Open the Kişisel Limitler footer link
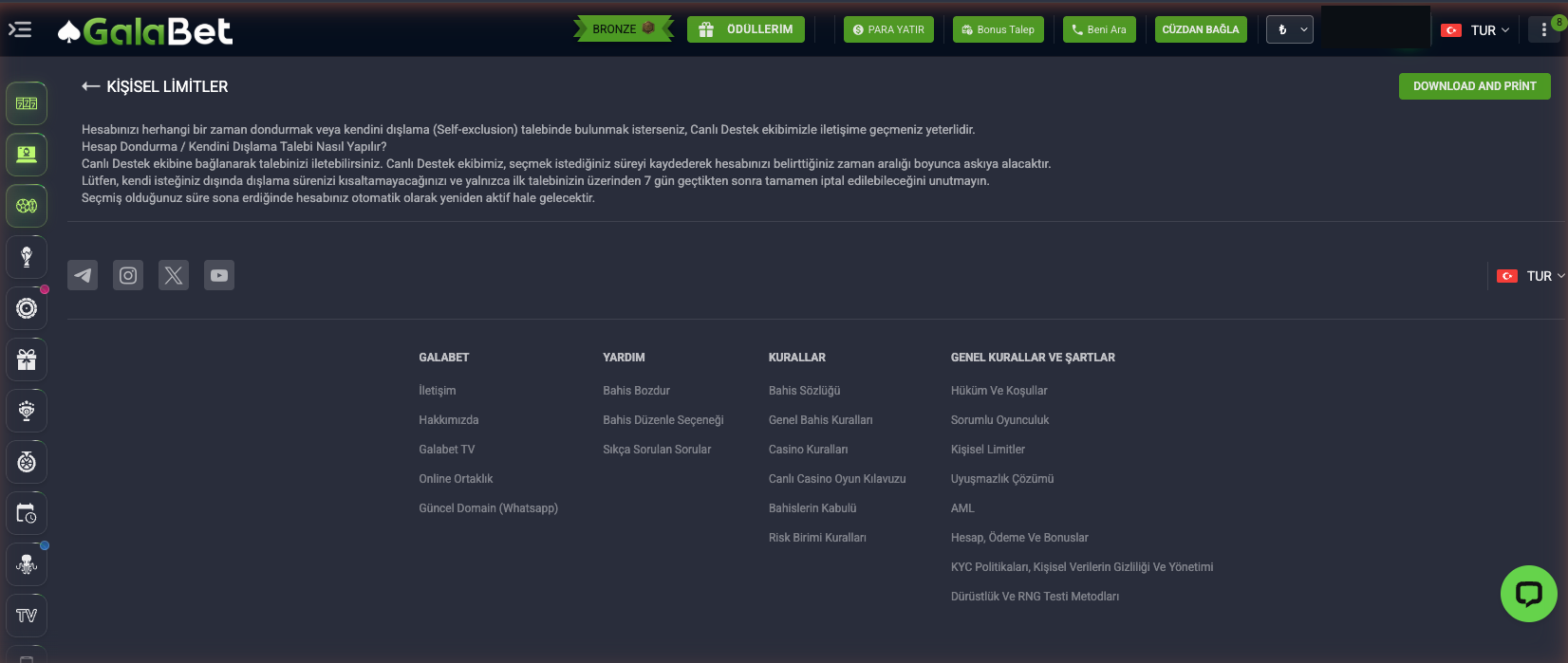 [988, 450]
